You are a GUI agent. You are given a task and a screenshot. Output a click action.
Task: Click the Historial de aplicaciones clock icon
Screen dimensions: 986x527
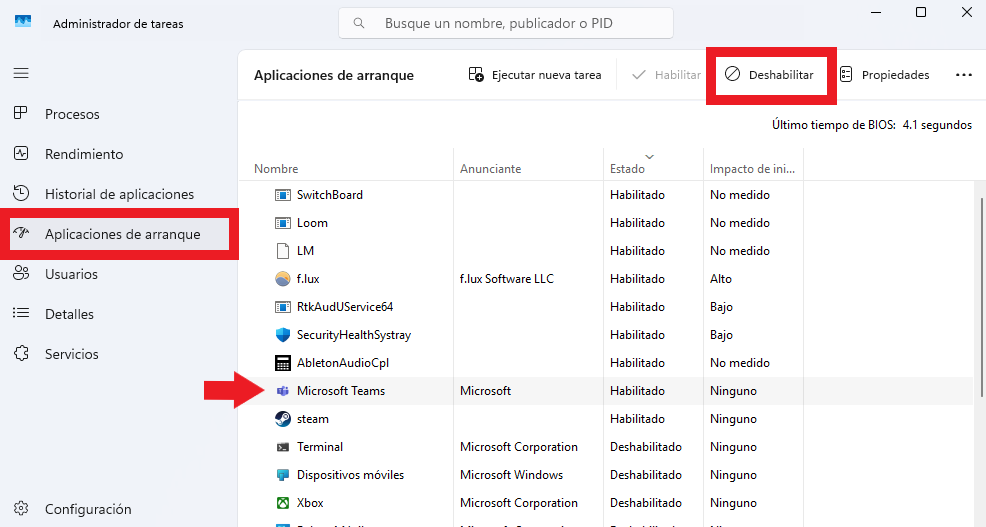(x=21, y=193)
